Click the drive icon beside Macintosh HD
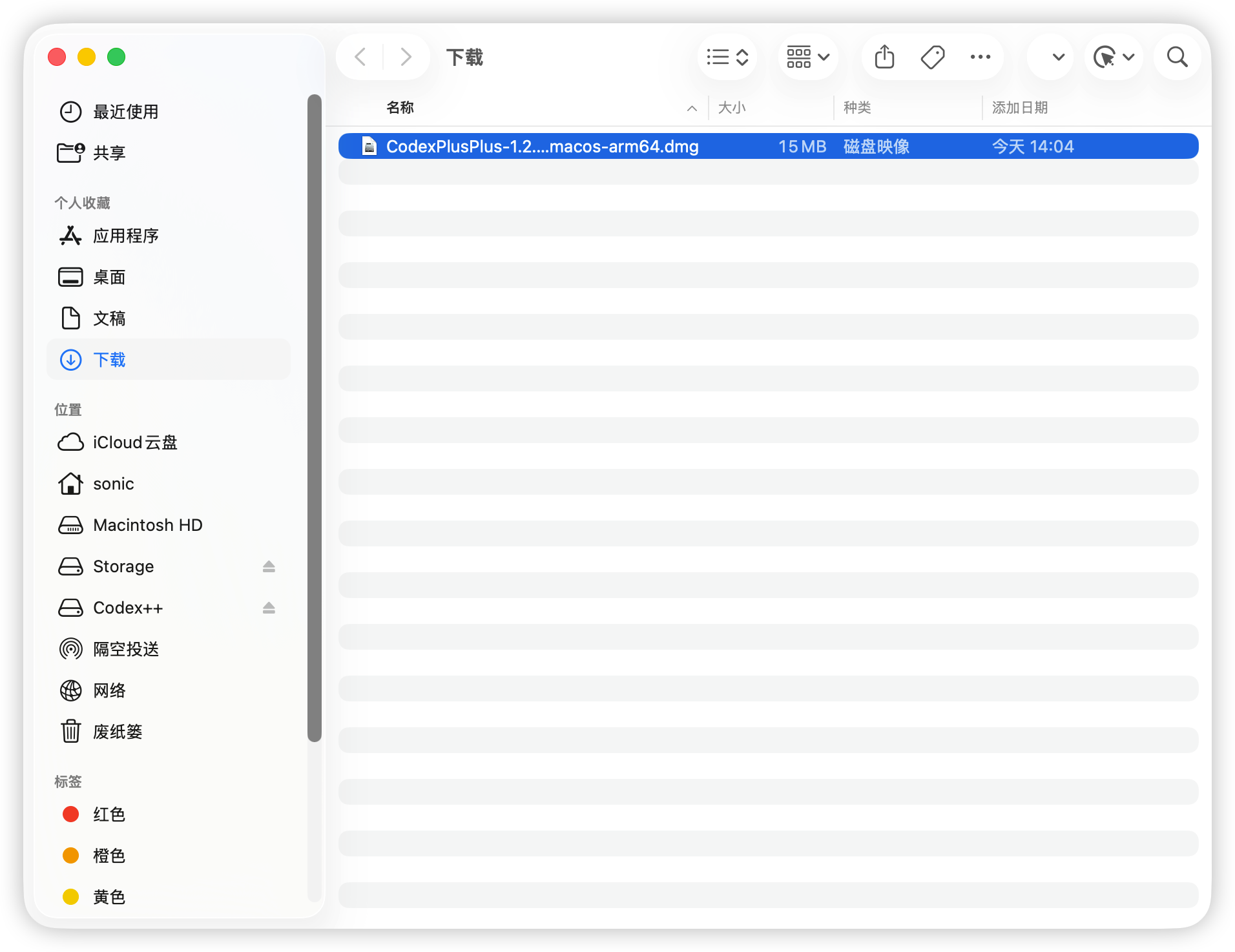Viewport: 1235px width, 952px height. [70, 525]
